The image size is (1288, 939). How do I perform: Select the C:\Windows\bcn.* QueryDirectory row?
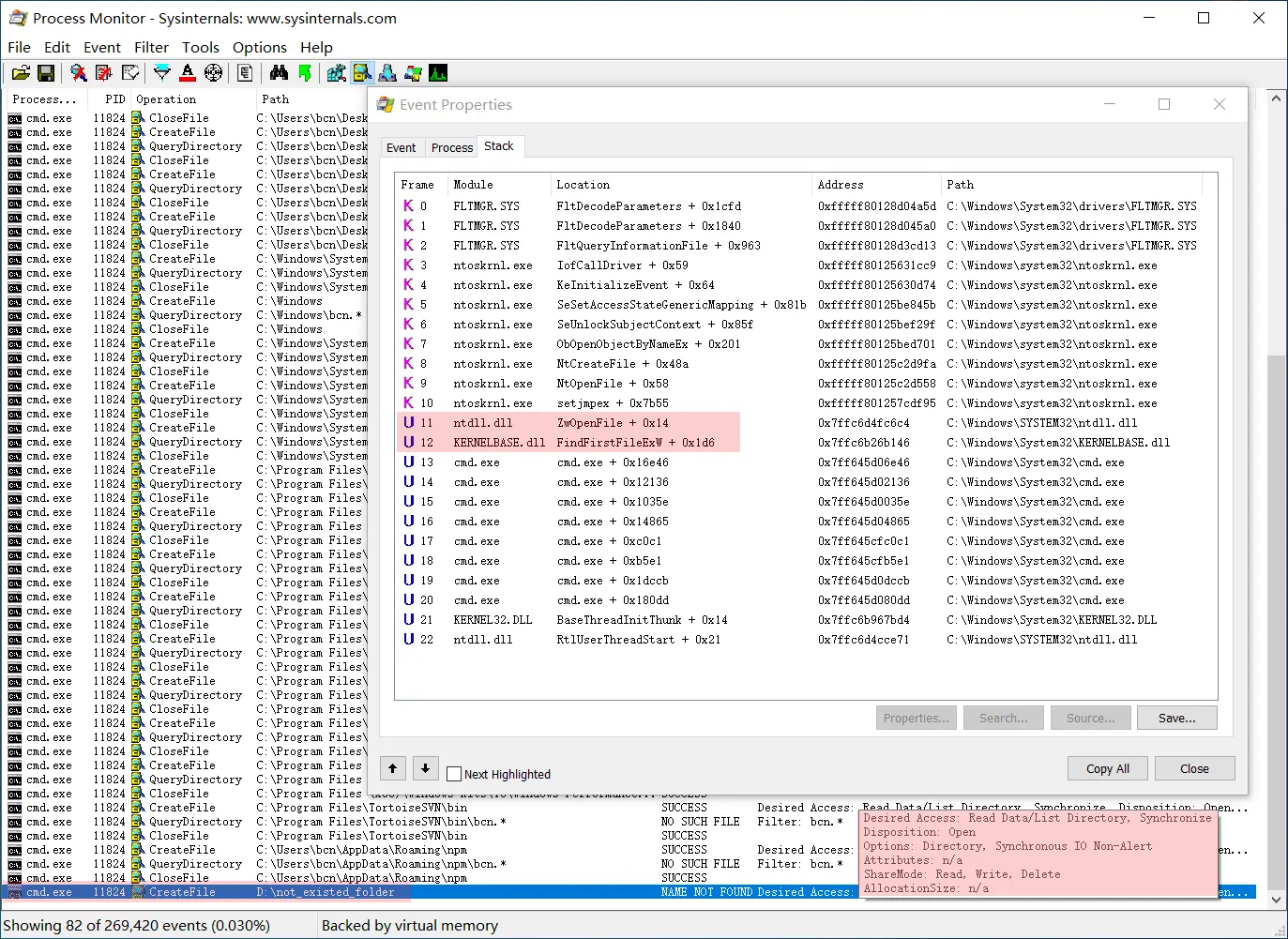[x=186, y=315]
